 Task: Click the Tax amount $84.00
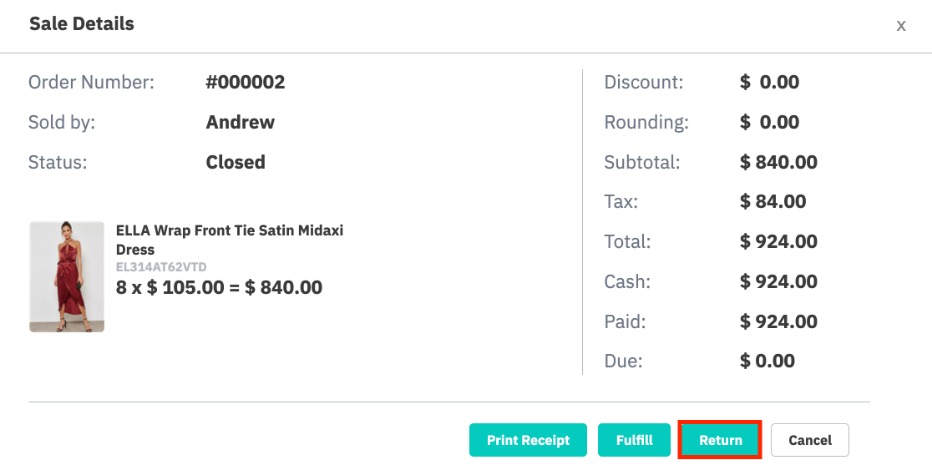(x=773, y=201)
